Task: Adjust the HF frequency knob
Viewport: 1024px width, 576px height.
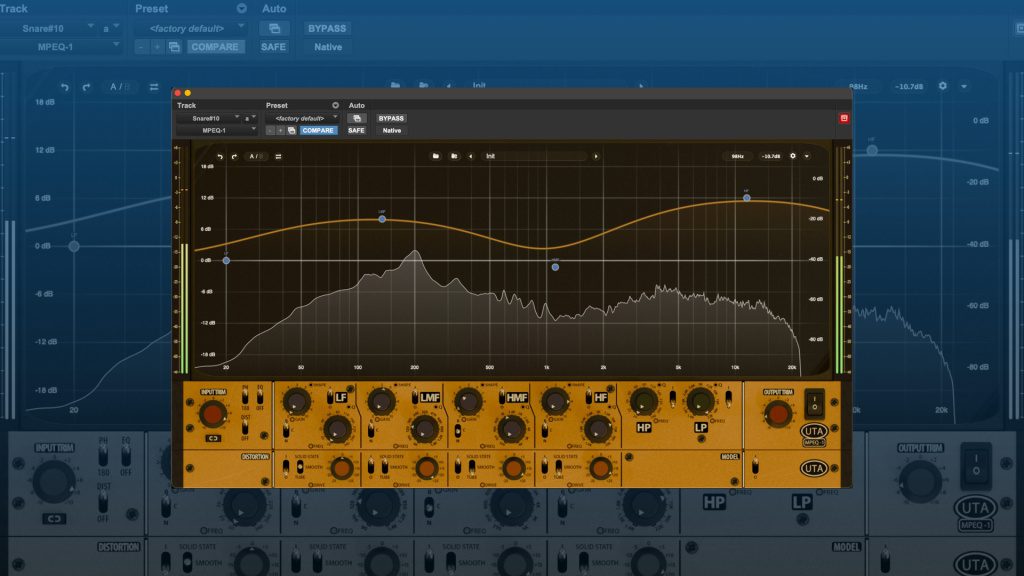Action: pyautogui.click(x=598, y=429)
